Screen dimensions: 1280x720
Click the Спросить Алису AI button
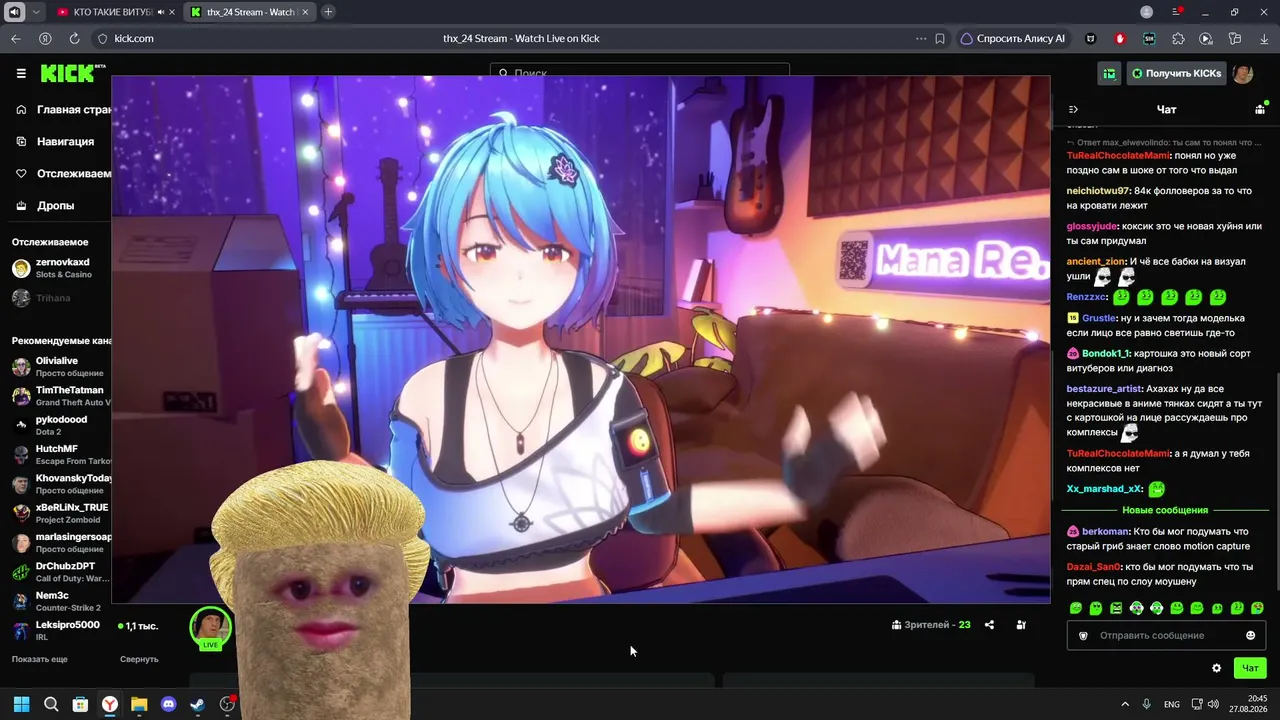pyautogui.click(x=1013, y=39)
